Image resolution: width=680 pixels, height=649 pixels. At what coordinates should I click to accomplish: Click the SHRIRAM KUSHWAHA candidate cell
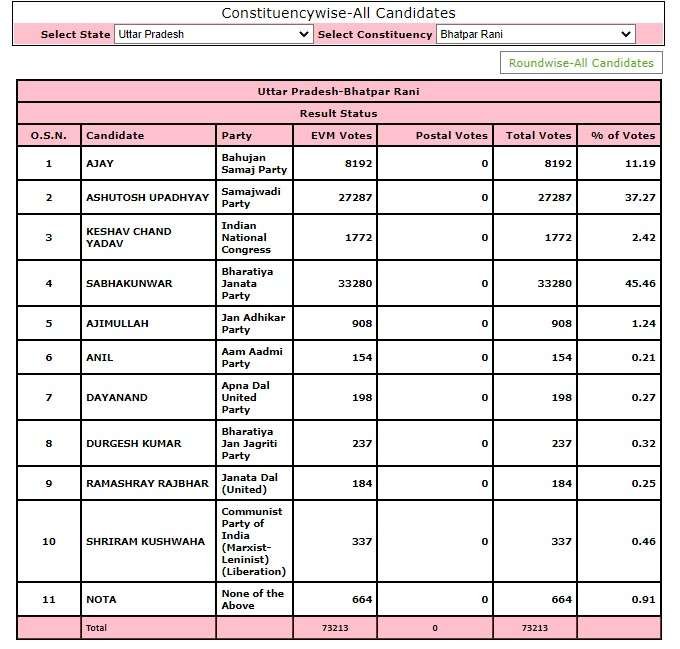148,541
